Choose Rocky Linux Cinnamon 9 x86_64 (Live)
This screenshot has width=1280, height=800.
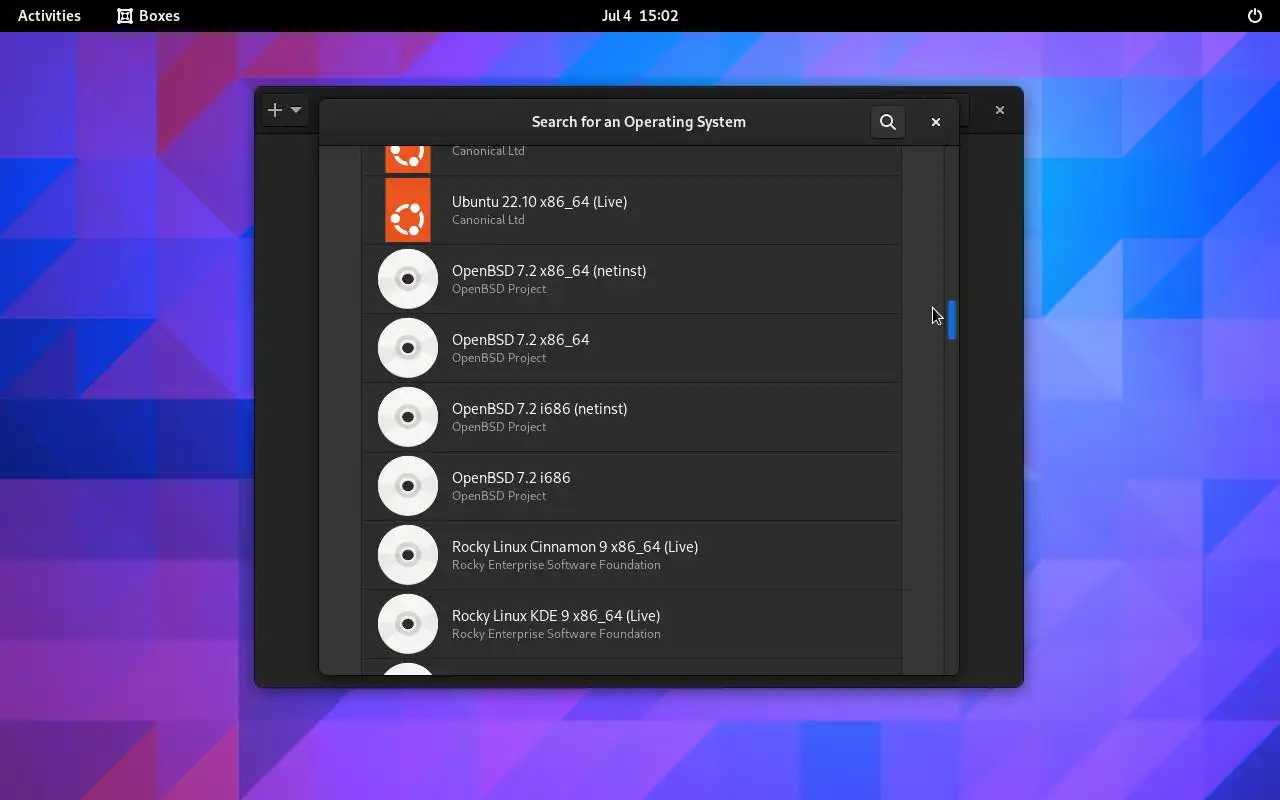point(575,547)
